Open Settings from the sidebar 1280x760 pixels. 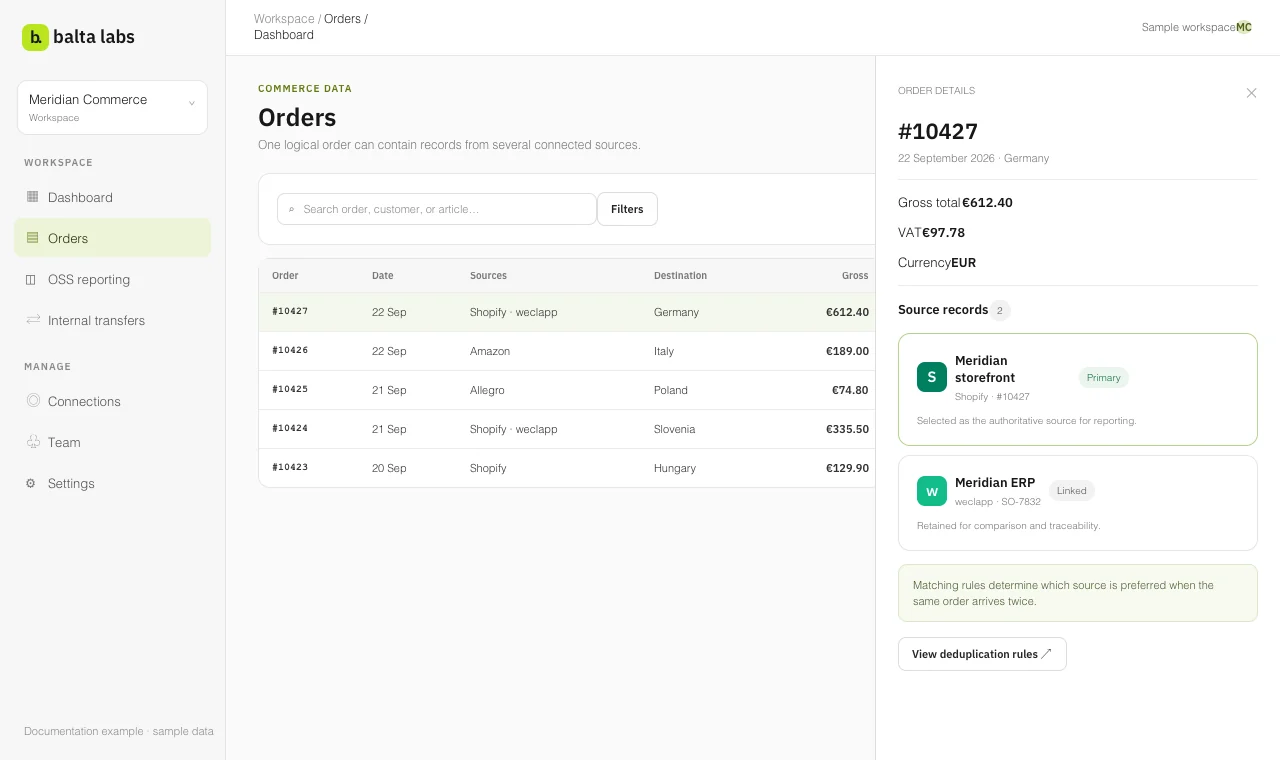(x=112, y=483)
